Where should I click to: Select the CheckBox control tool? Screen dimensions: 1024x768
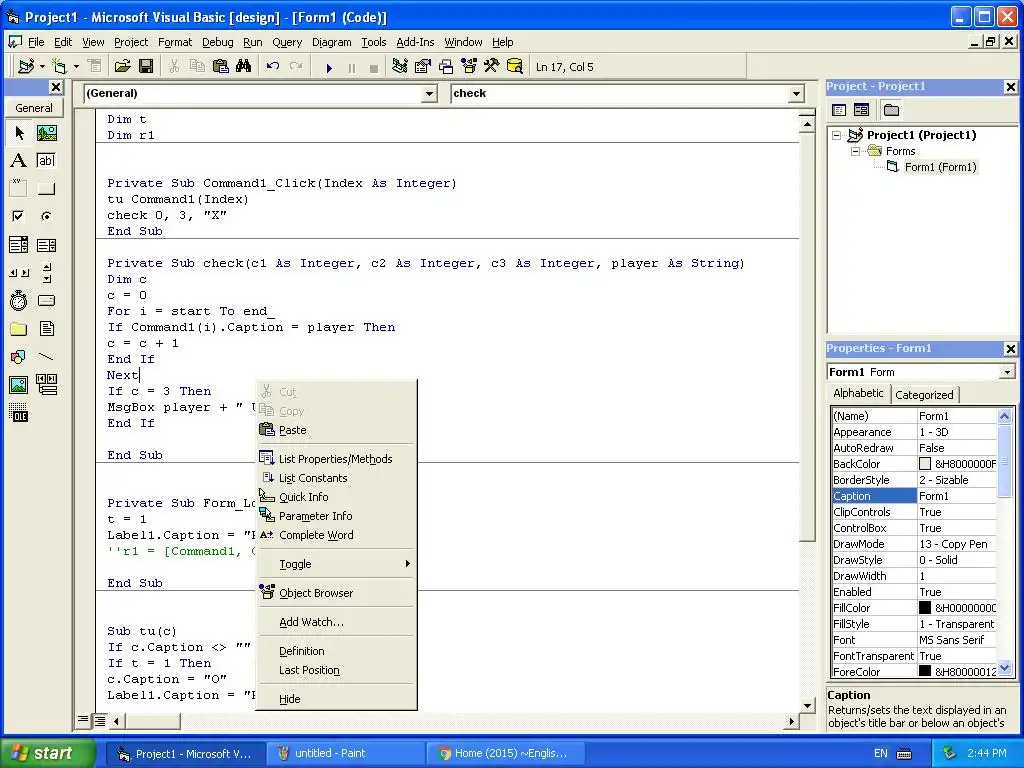19,216
